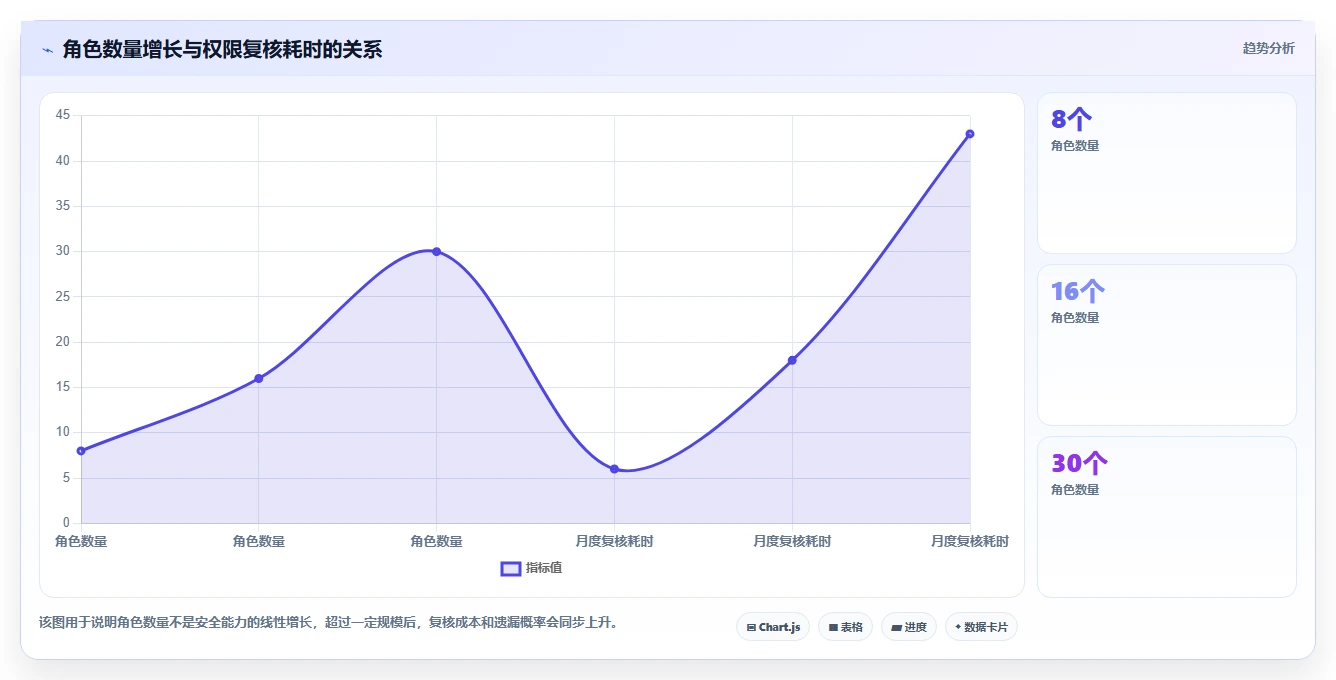
Task: Click the y-axis label 15
Action: (63, 387)
